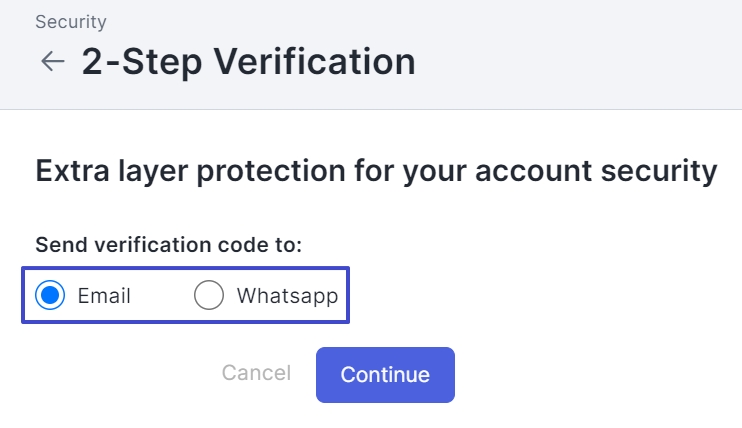
Task: Send the verification code to Whatsapp
Action: (x=209, y=295)
